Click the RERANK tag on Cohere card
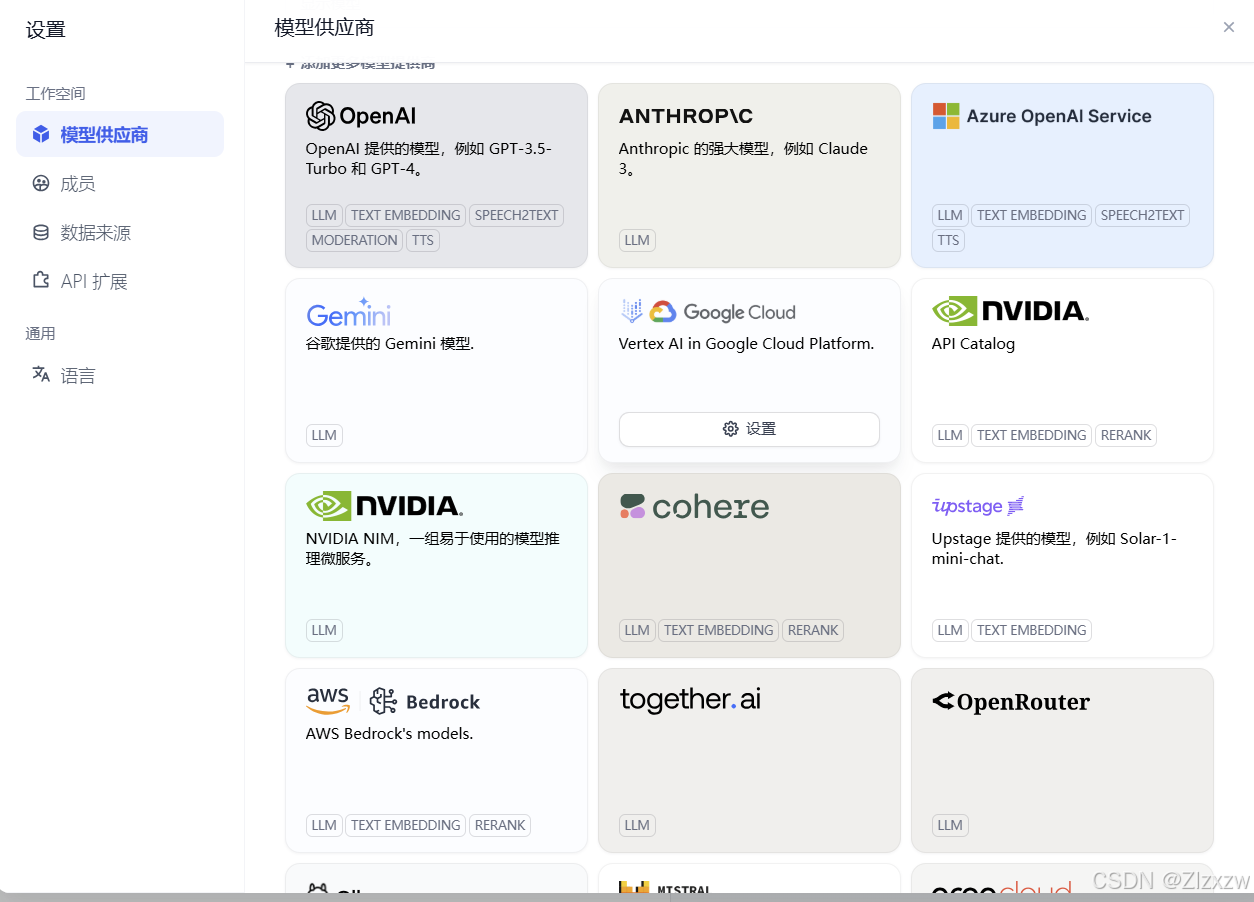The height and width of the screenshot is (902, 1254). click(813, 630)
